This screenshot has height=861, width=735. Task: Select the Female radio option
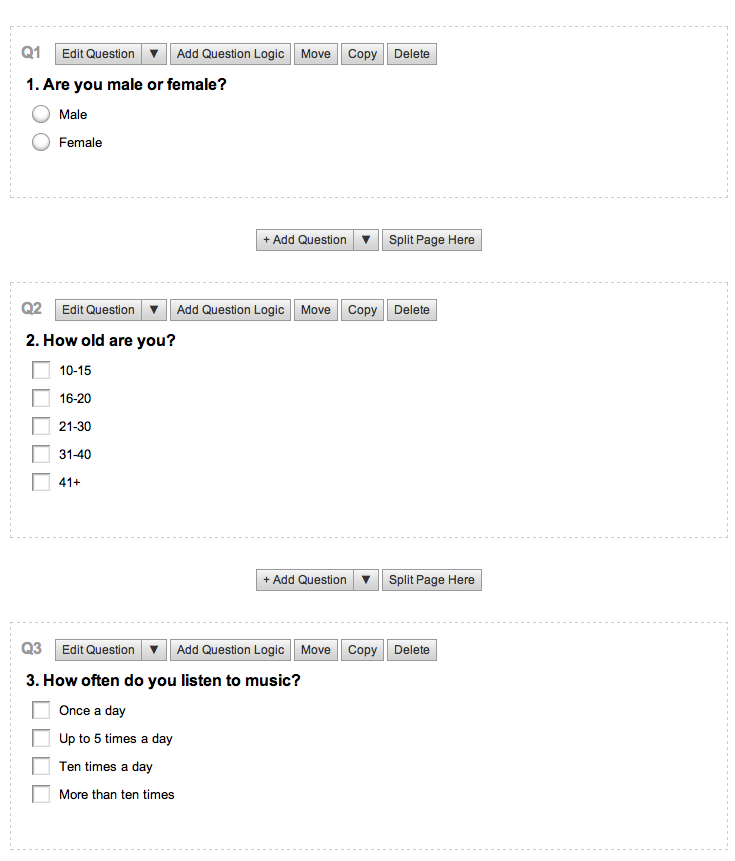pyautogui.click(x=41, y=142)
